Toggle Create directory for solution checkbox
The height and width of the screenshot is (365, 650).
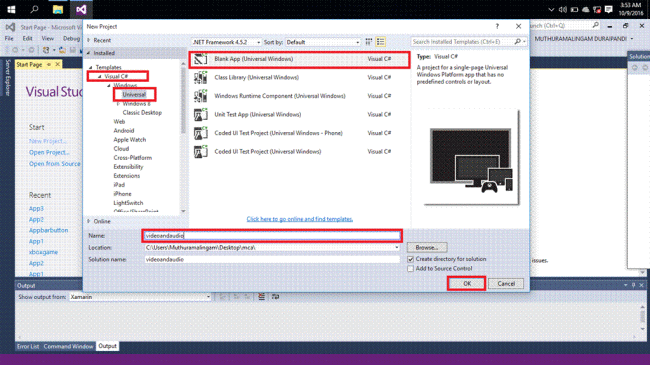point(410,259)
